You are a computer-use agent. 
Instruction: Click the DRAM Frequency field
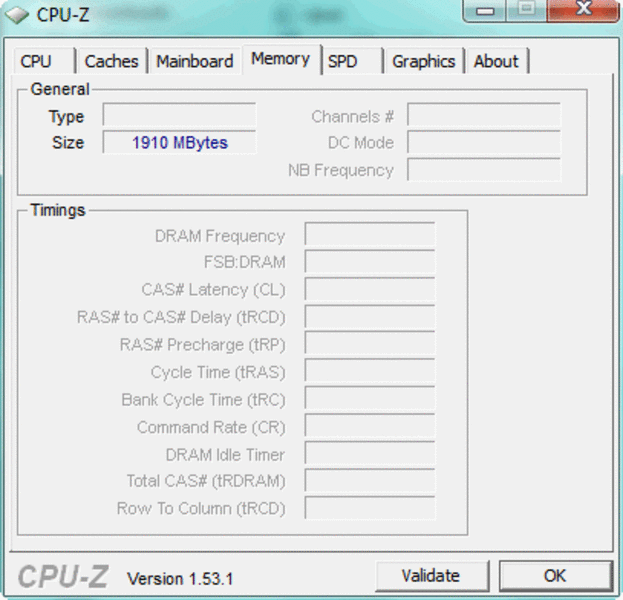pos(369,236)
